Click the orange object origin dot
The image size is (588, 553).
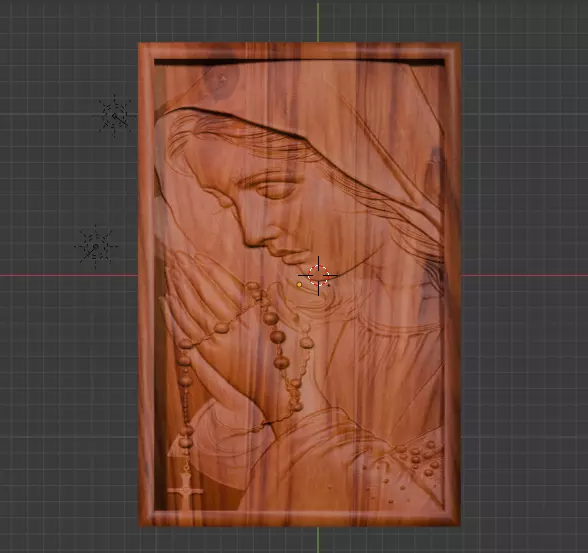point(299,285)
